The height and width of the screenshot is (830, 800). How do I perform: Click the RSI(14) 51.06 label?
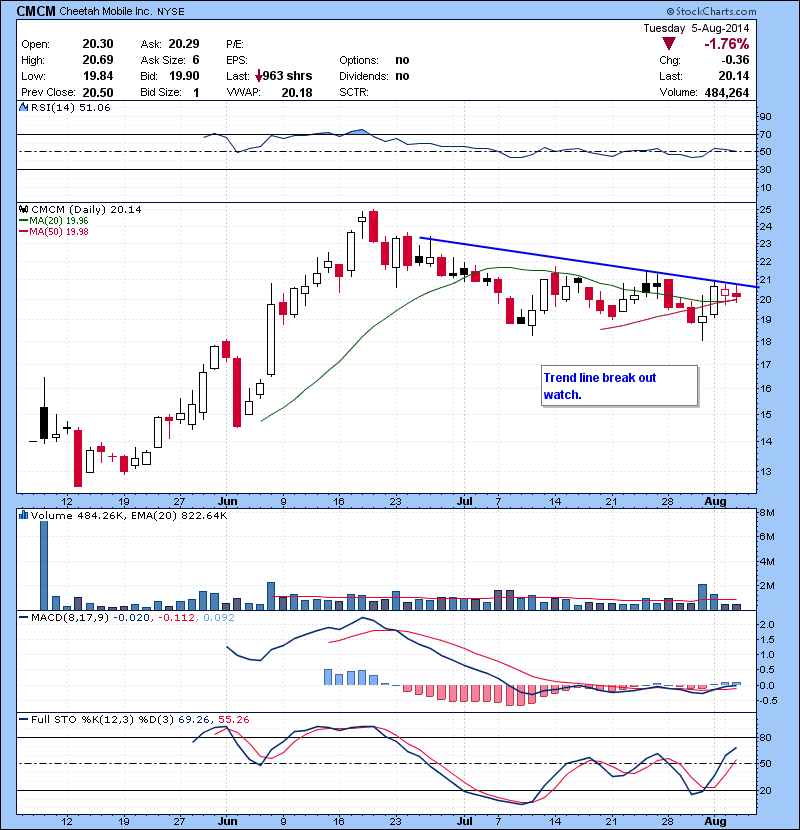pyautogui.click(x=71, y=107)
